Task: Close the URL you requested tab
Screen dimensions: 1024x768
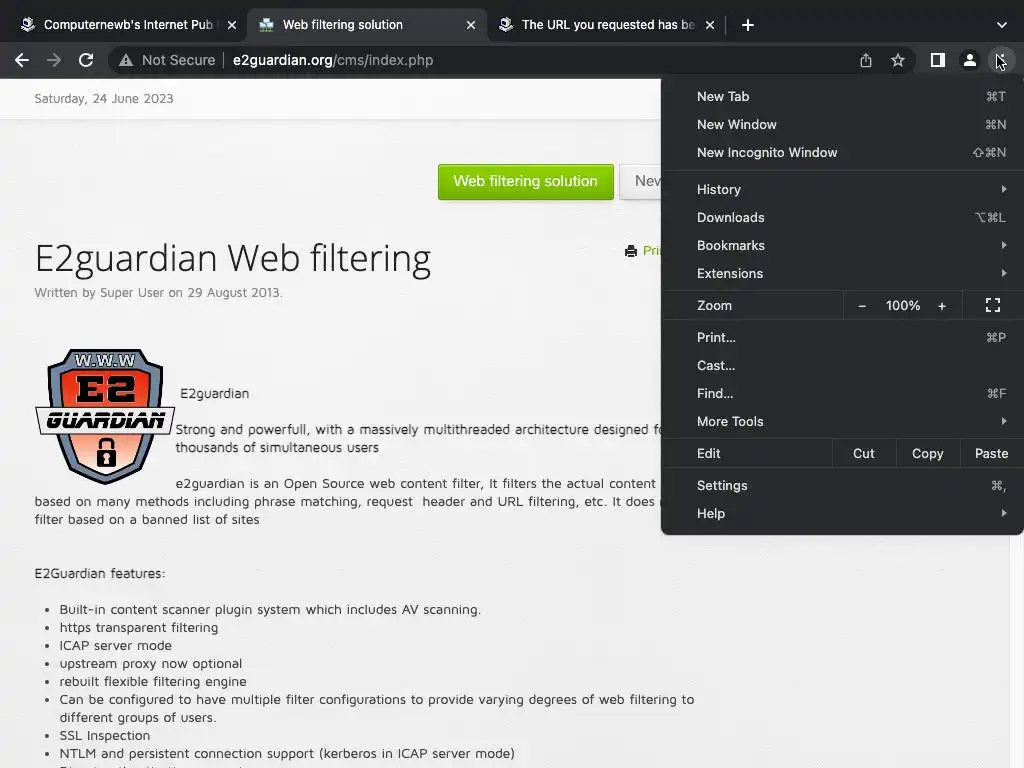Action: point(710,25)
